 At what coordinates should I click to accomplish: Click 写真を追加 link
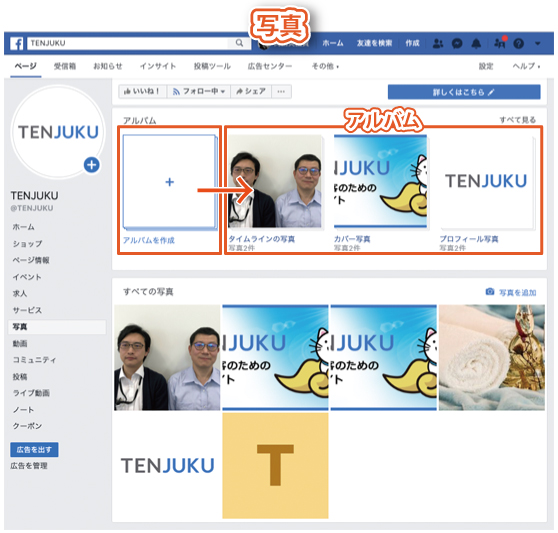(x=517, y=292)
